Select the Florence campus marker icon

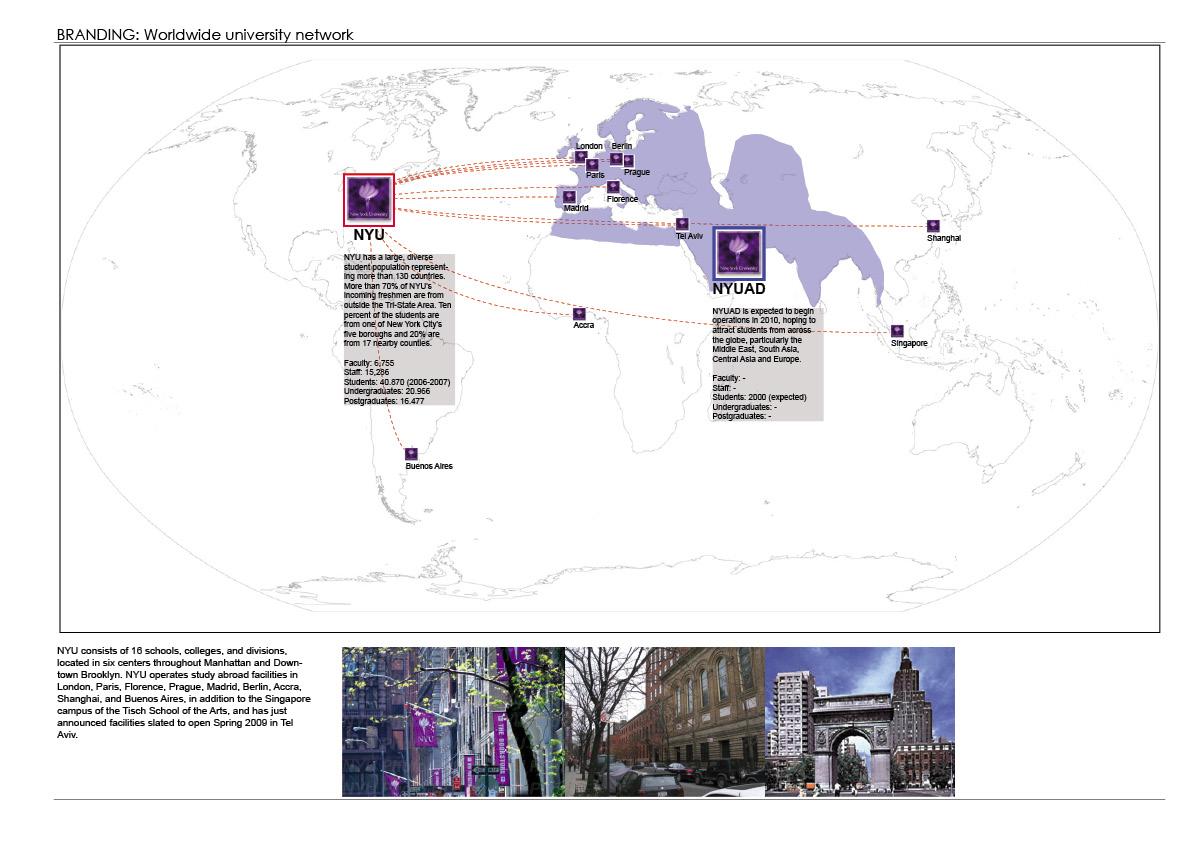click(613, 187)
